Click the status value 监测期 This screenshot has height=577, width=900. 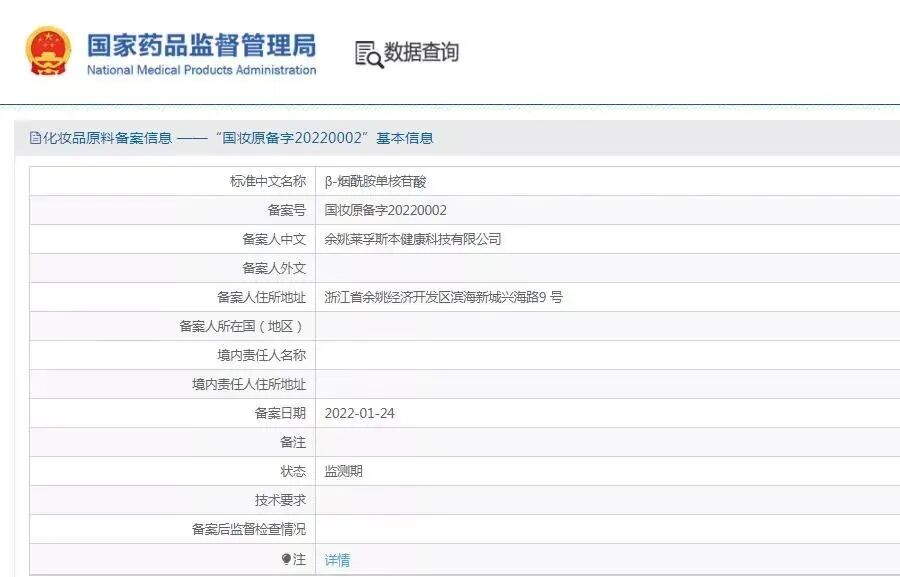[344, 471]
